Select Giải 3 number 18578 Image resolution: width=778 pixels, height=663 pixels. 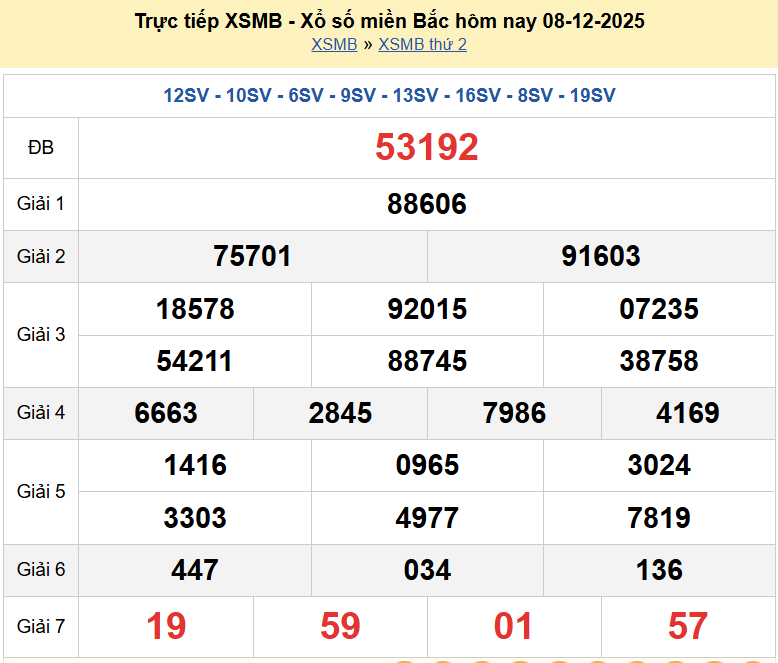[x=195, y=309]
